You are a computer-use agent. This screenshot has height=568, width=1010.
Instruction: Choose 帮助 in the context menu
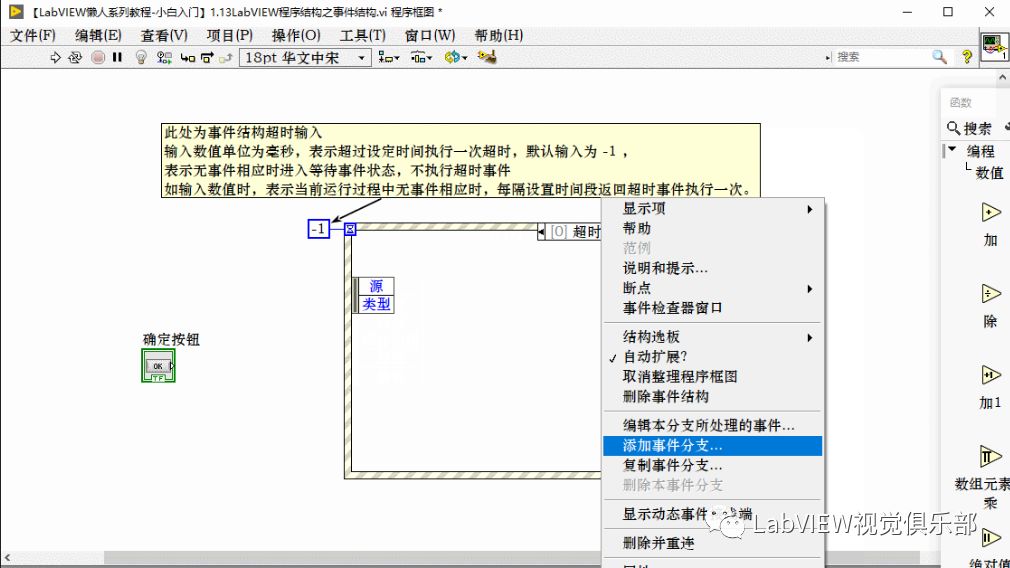(713, 229)
